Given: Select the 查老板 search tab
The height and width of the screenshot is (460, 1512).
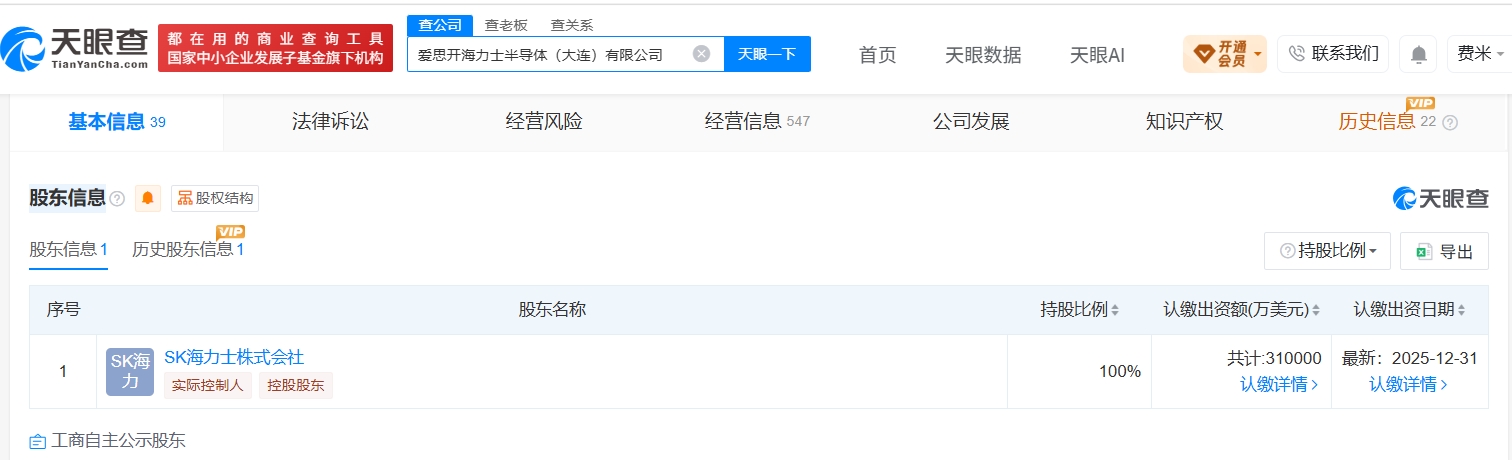Looking at the screenshot, I should pos(506,26).
